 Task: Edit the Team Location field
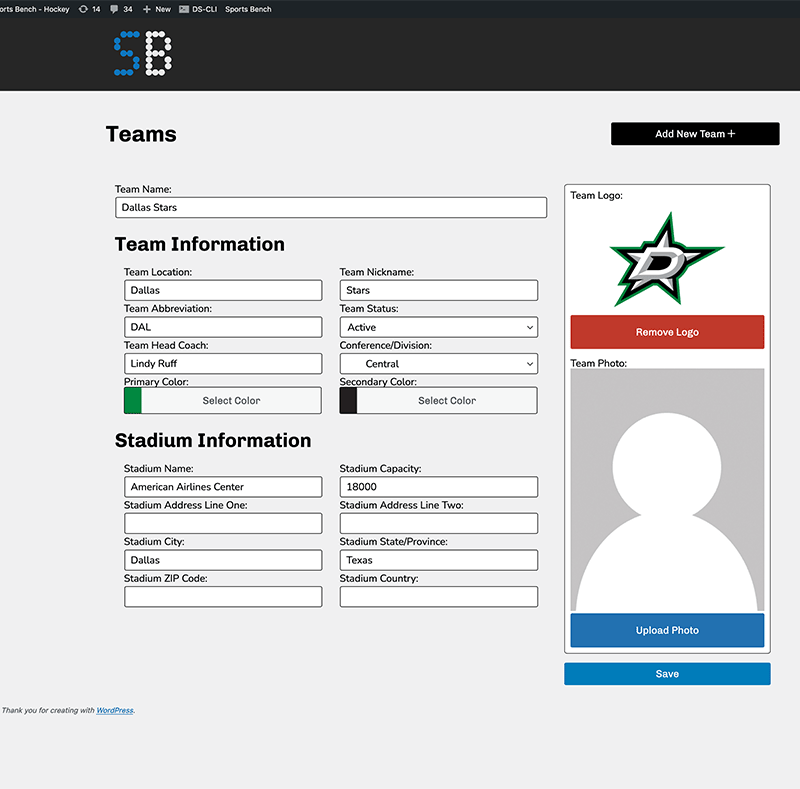click(223, 290)
